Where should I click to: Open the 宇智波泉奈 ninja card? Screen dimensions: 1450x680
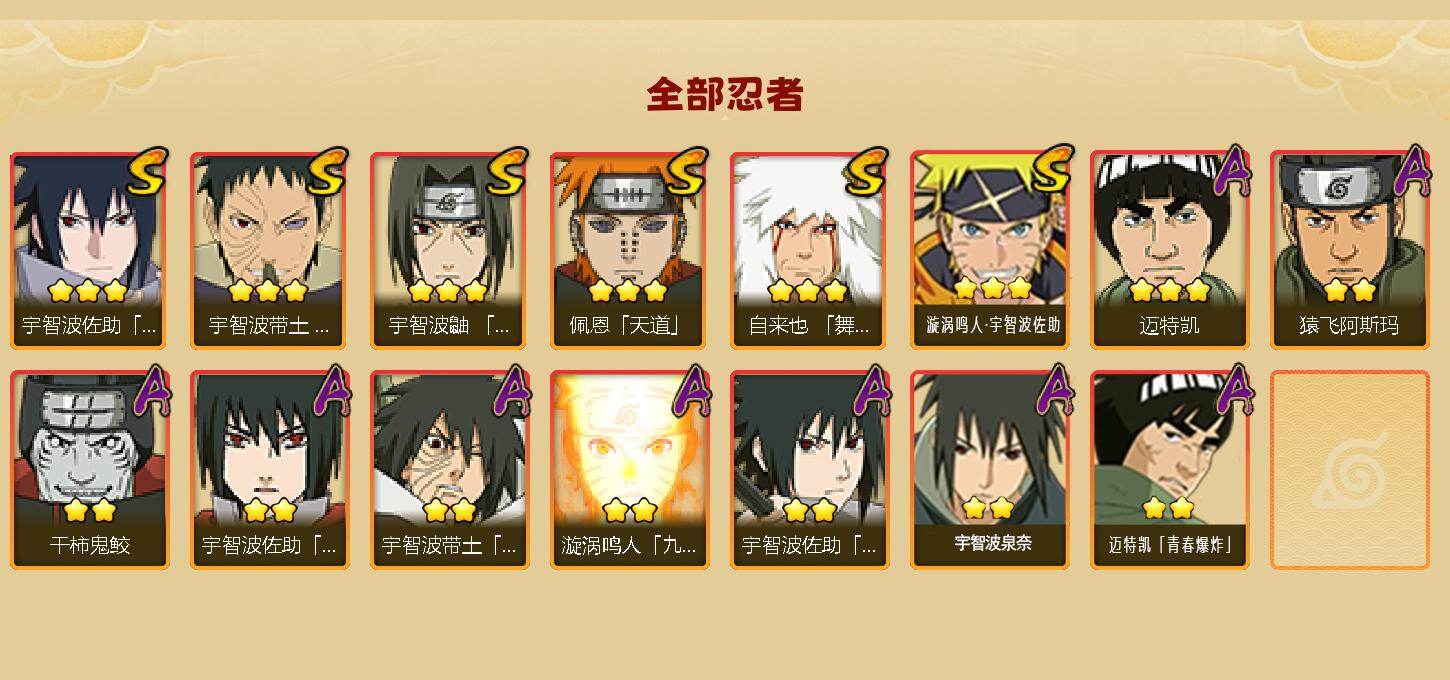pos(989,470)
